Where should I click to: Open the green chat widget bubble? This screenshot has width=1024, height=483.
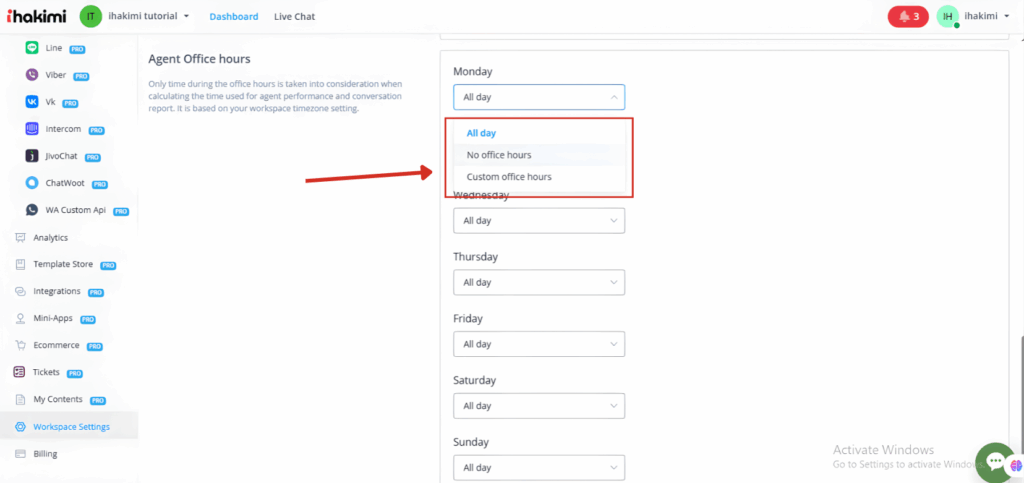995,461
